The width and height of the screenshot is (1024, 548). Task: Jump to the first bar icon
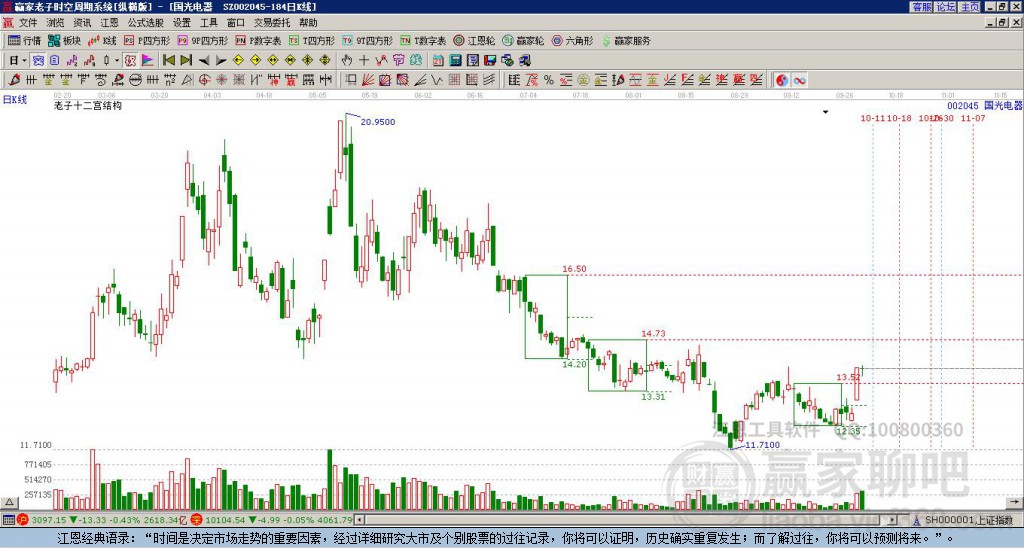coord(168,61)
